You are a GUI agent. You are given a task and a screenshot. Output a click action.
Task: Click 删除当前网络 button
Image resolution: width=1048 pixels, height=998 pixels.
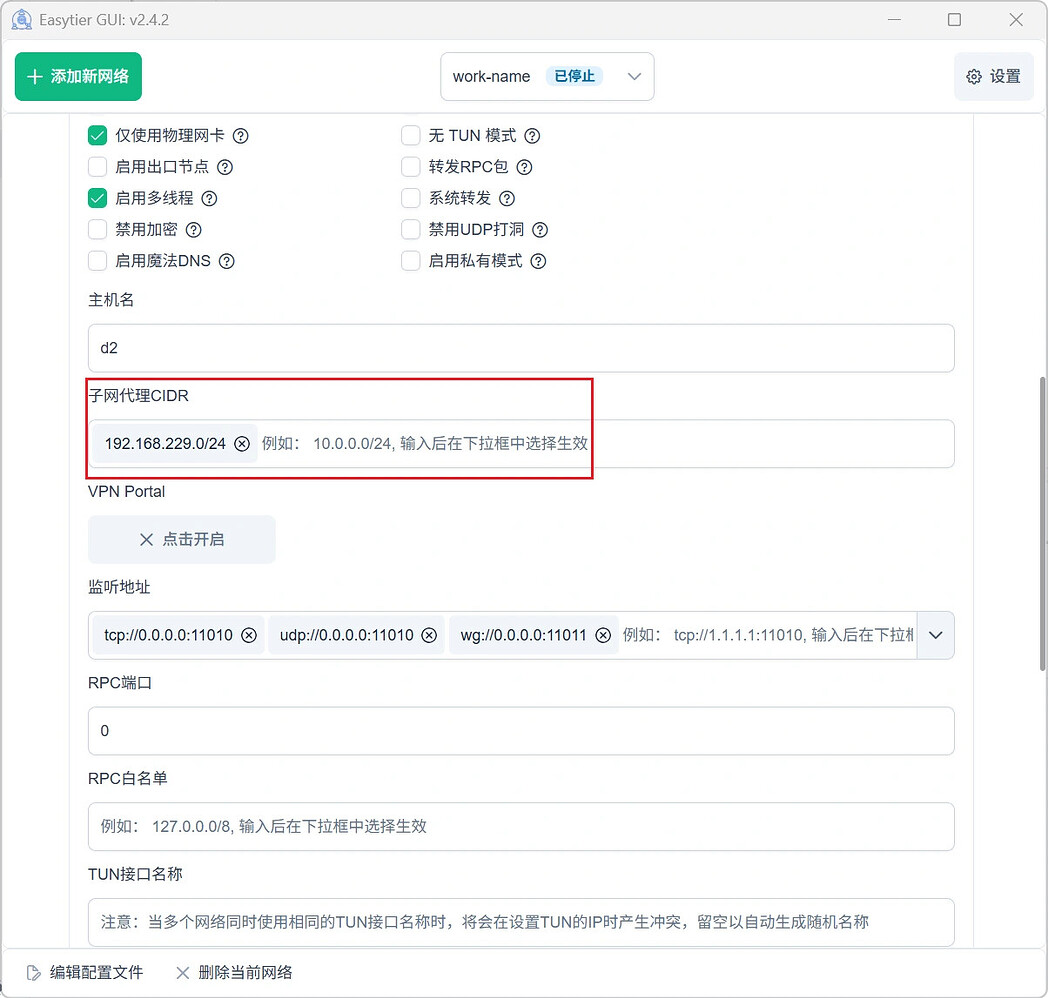click(x=234, y=973)
